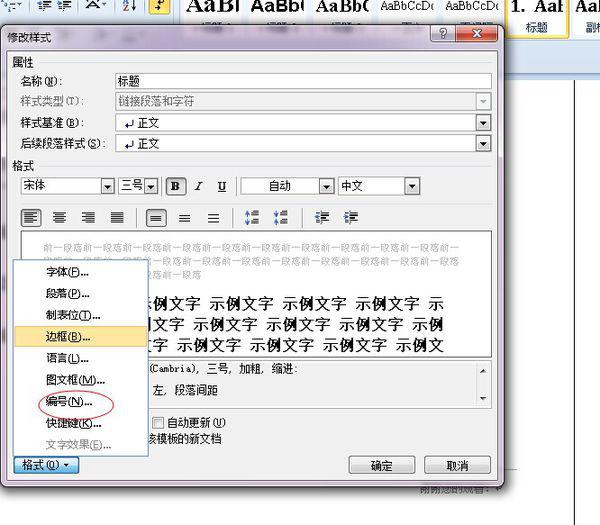Toggle Underline formatting button
The image size is (600, 525).
pyautogui.click(x=222, y=186)
